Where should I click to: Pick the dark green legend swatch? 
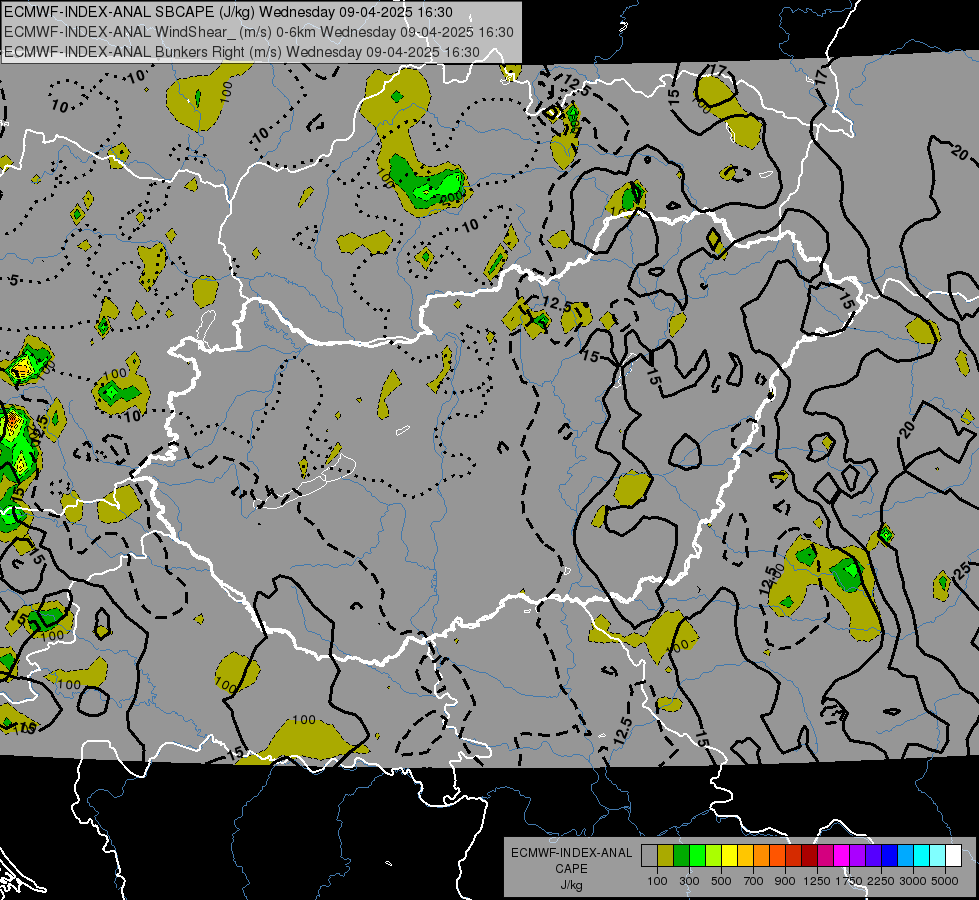point(681,856)
